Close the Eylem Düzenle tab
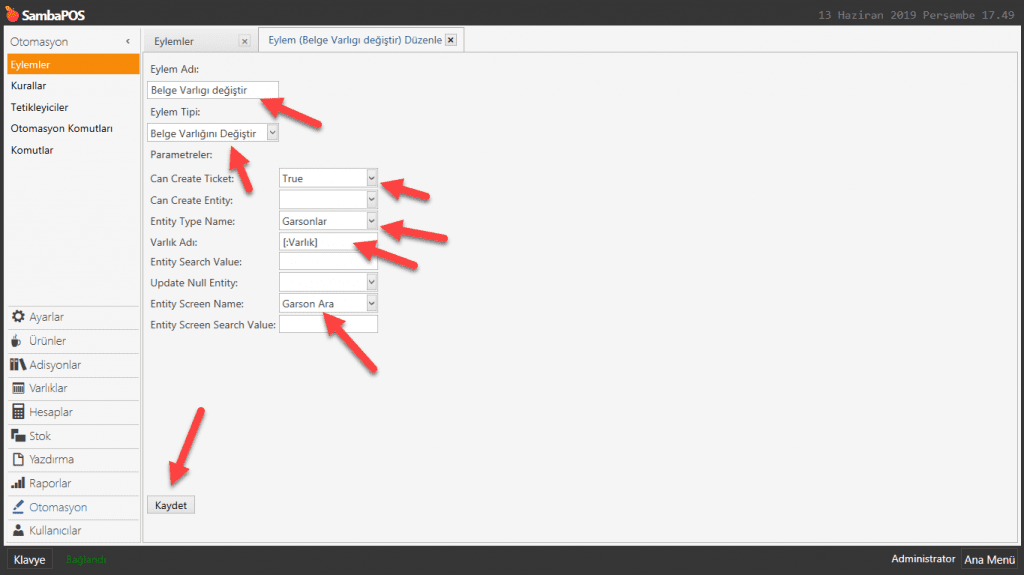The width and height of the screenshot is (1024, 575). (450, 40)
